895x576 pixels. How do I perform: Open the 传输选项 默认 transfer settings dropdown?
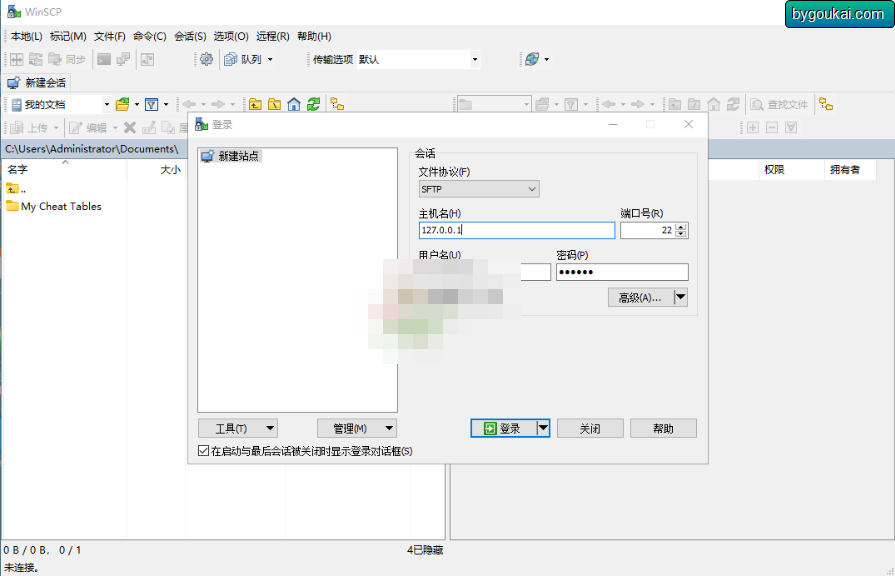pos(475,59)
